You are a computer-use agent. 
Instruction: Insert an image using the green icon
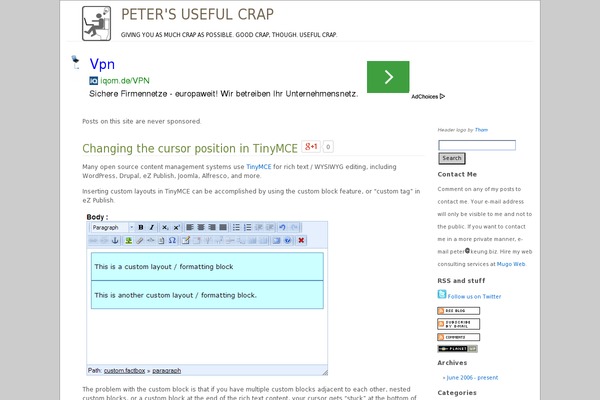click(x=129, y=240)
